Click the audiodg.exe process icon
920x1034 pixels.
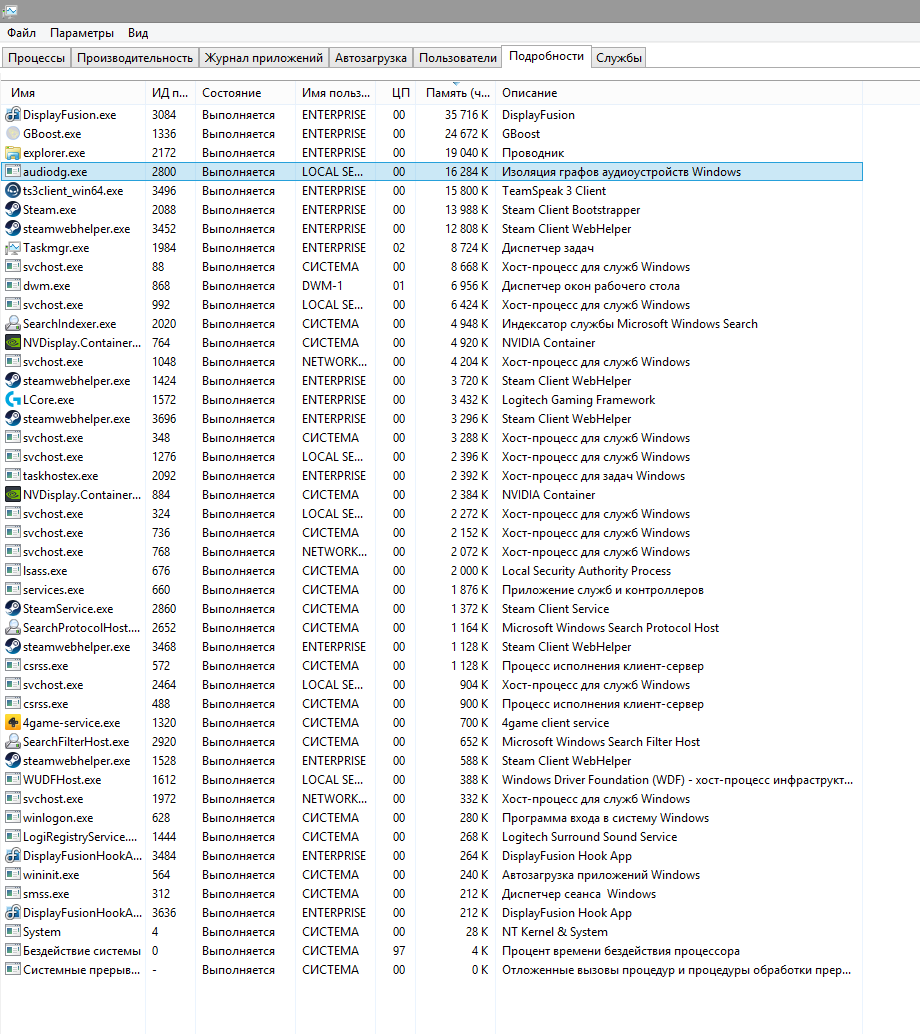point(13,171)
